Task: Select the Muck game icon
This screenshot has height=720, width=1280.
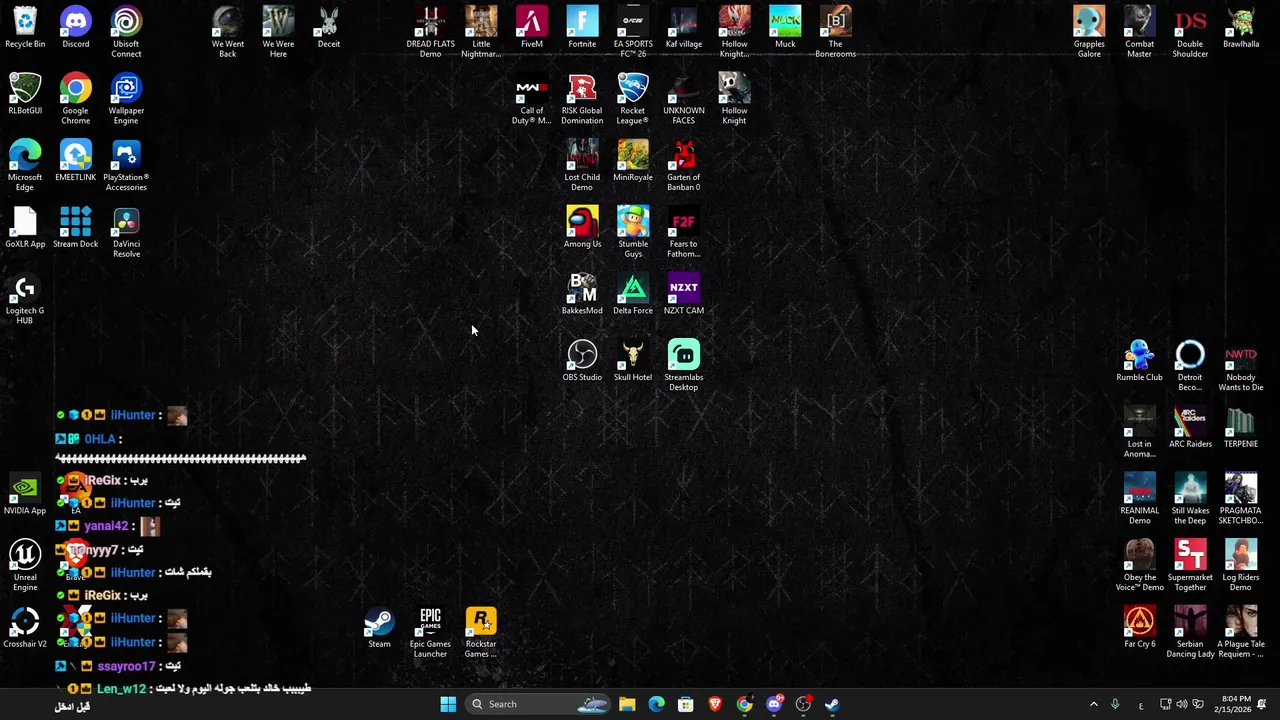Action: coord(785,28)
